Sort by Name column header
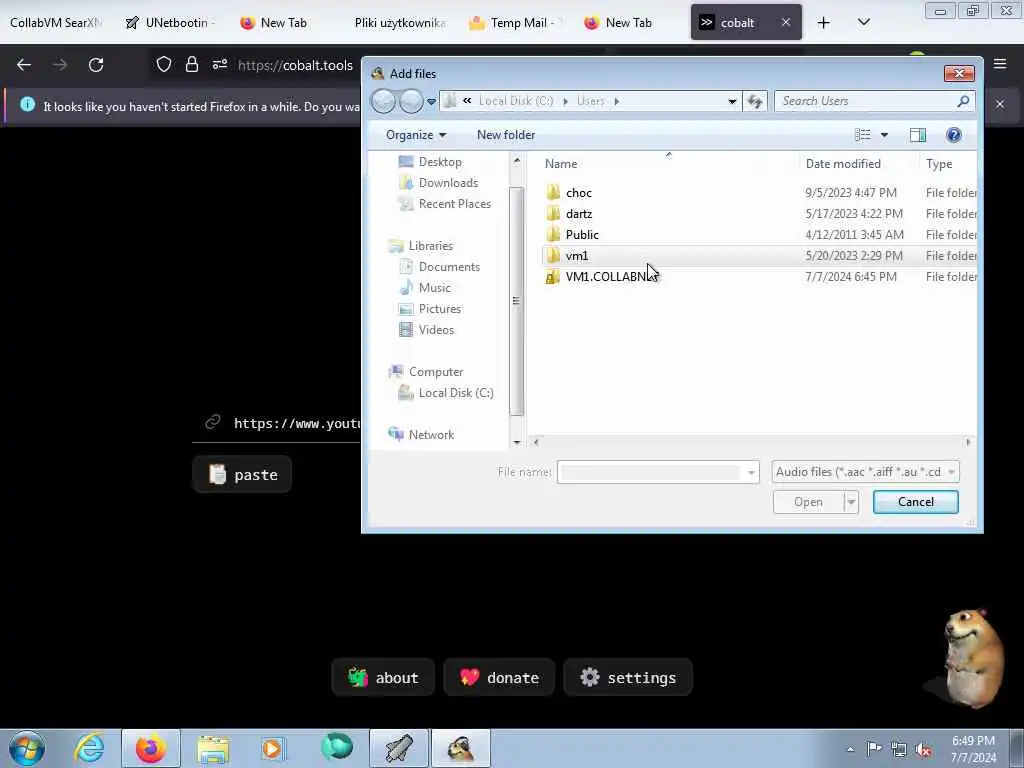This screenshot has height=768, width=1024. click(x=669, y=164)
